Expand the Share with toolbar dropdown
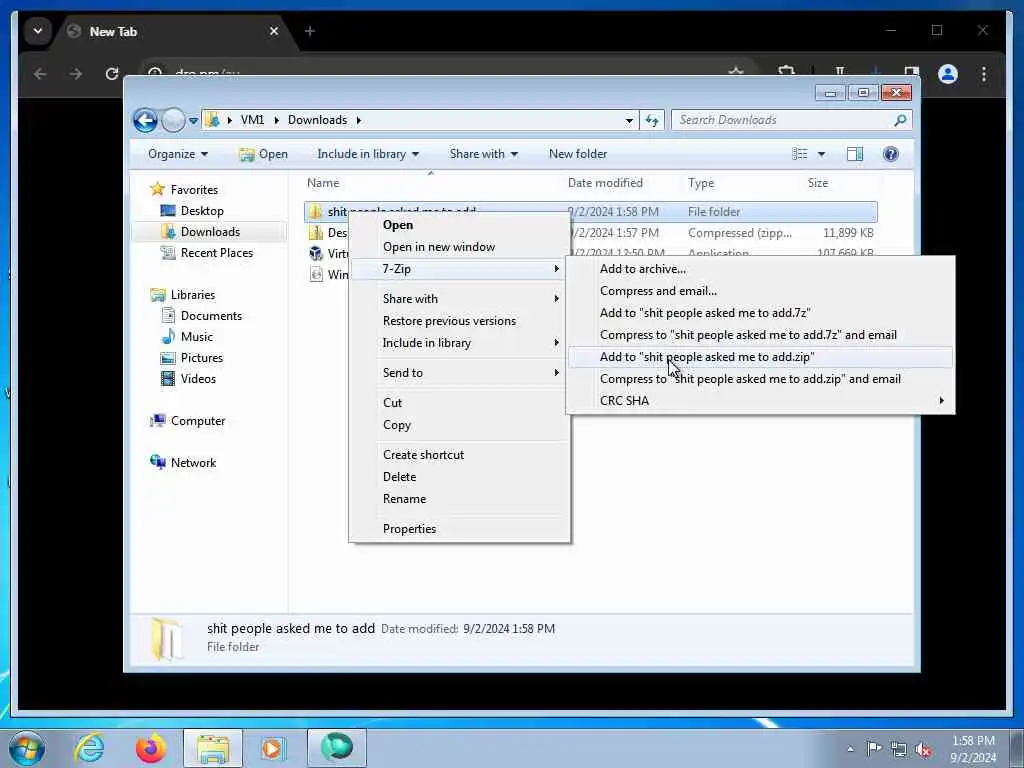This screenshot has width=1024, height=768. (483, 154)
